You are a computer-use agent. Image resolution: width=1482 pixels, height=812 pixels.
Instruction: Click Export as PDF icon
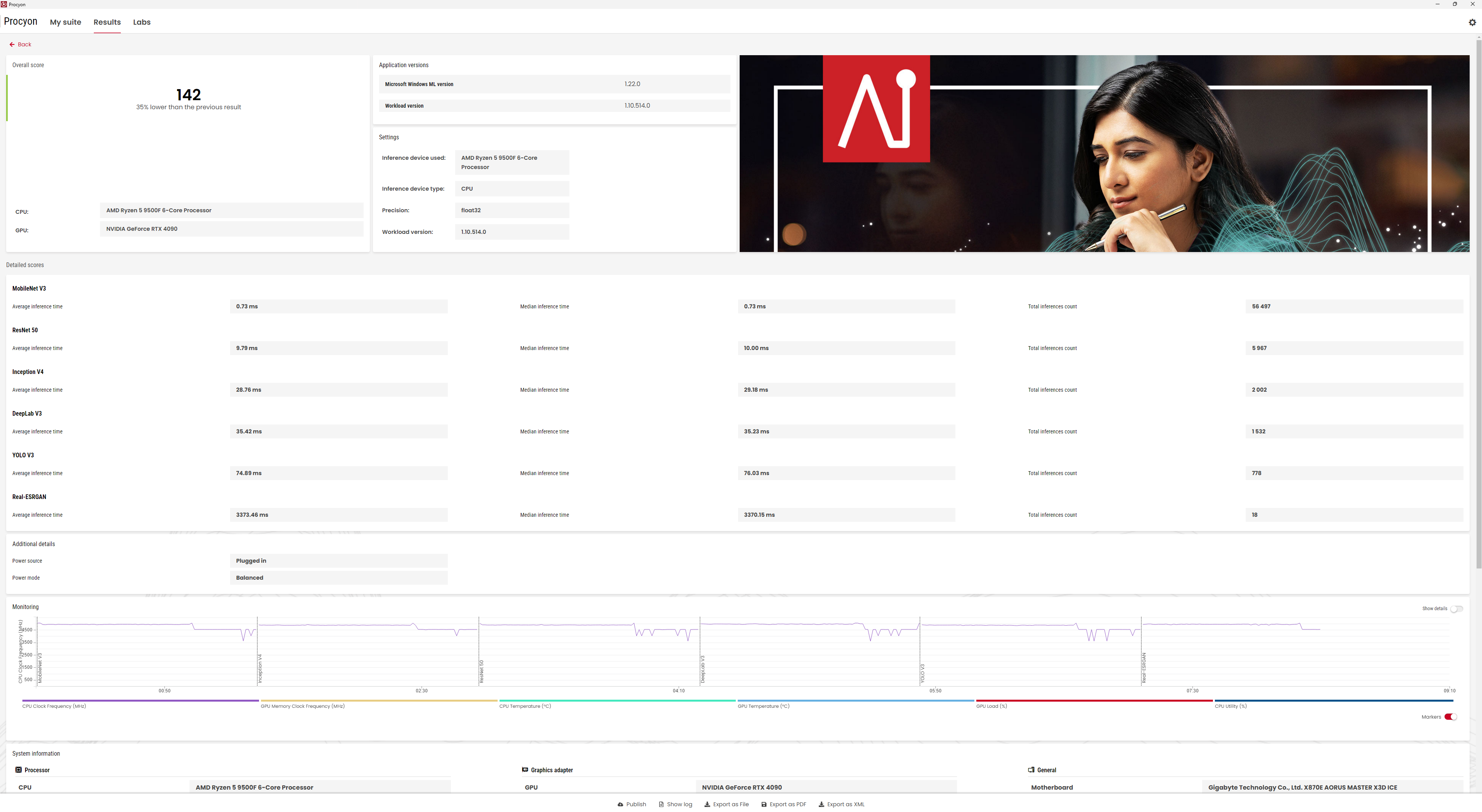click(764, 805)
